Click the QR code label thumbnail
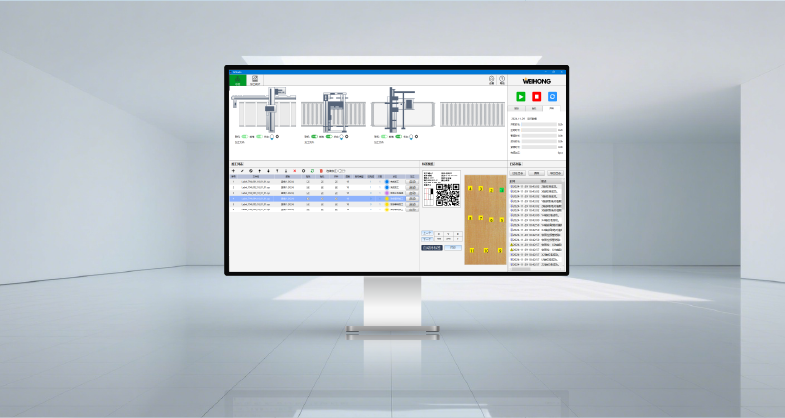 pos(447,193)
